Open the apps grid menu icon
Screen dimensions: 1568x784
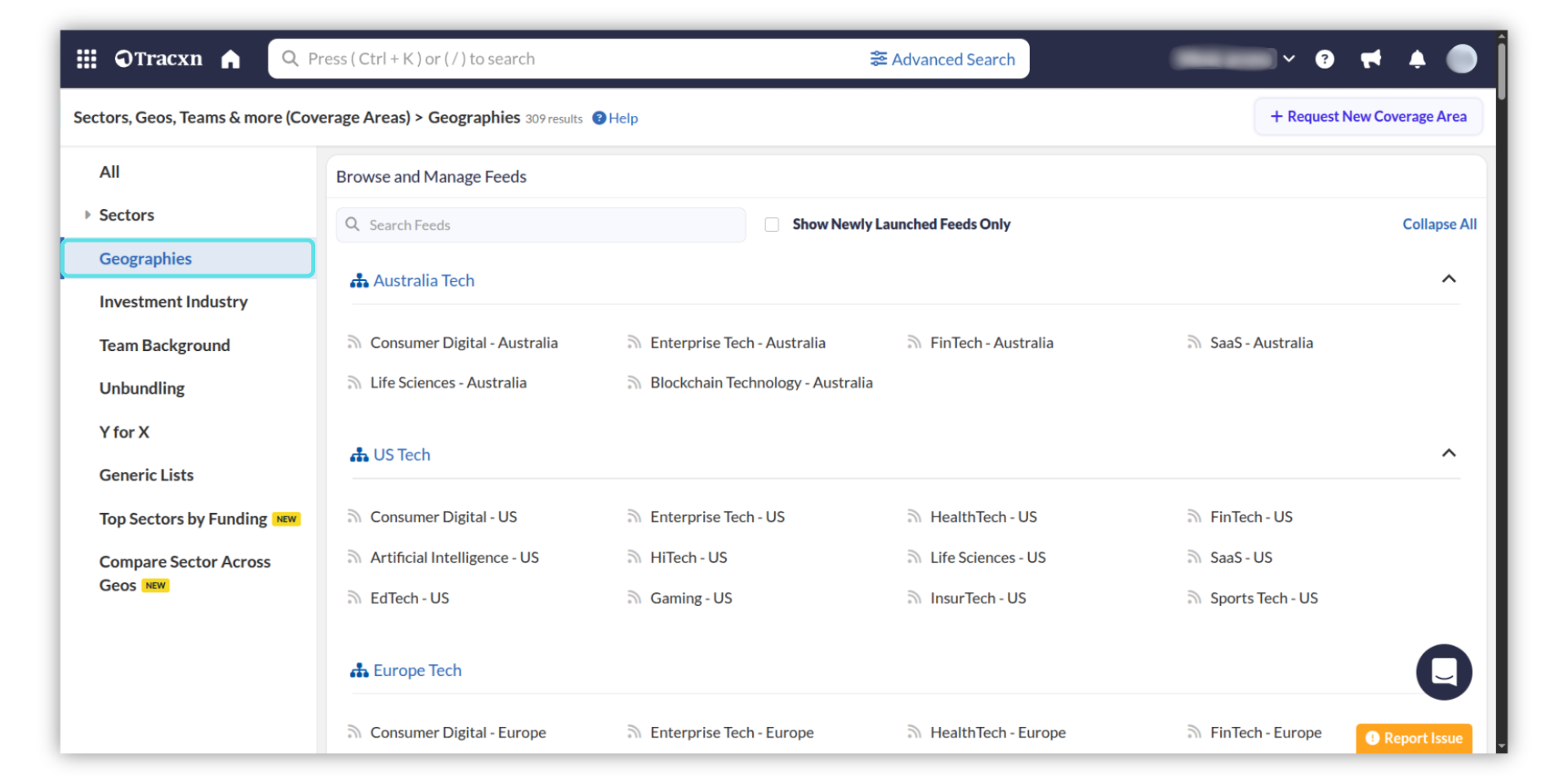[x=87, y=59]
